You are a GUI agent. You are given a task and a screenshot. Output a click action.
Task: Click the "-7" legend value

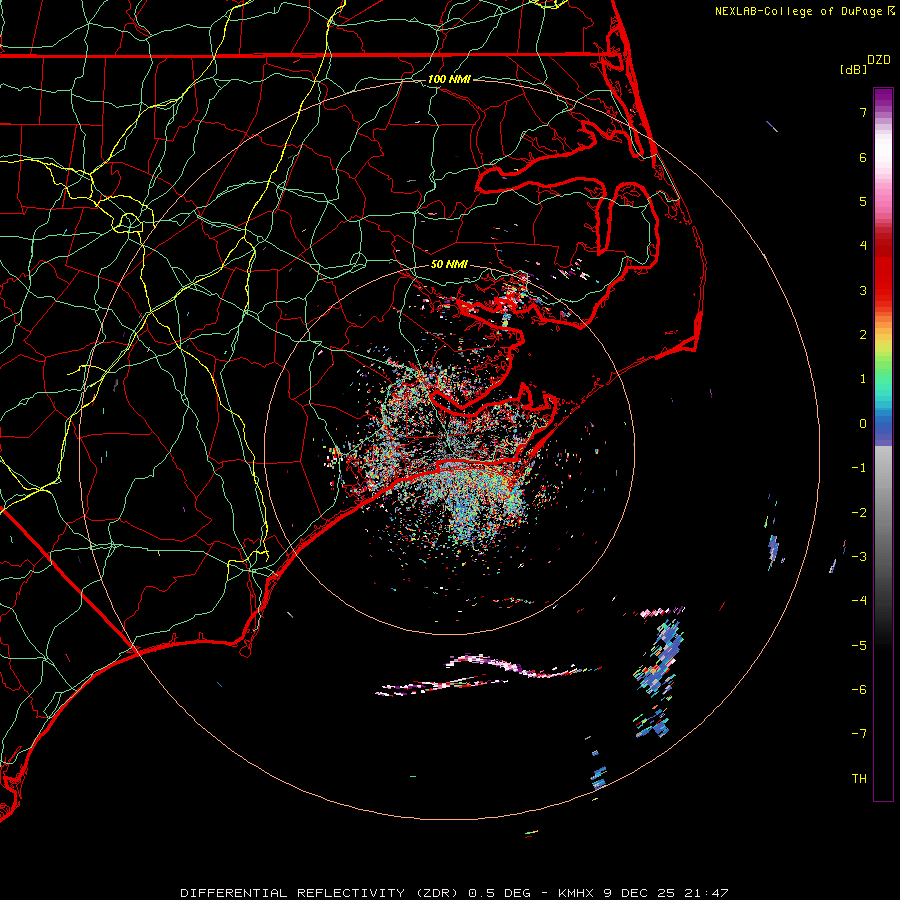(x=859, y=734)
